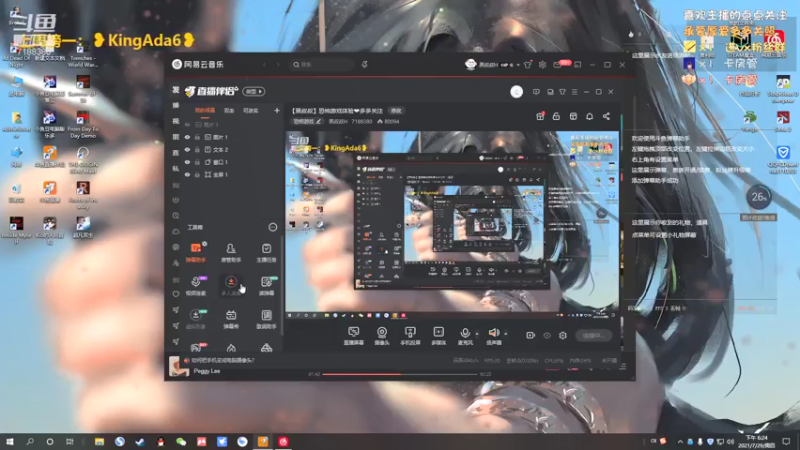Toggle lock on the 全屏 1 layer
Screen dimensions: 800x450
pyautogui.click(x=197, y=174)
